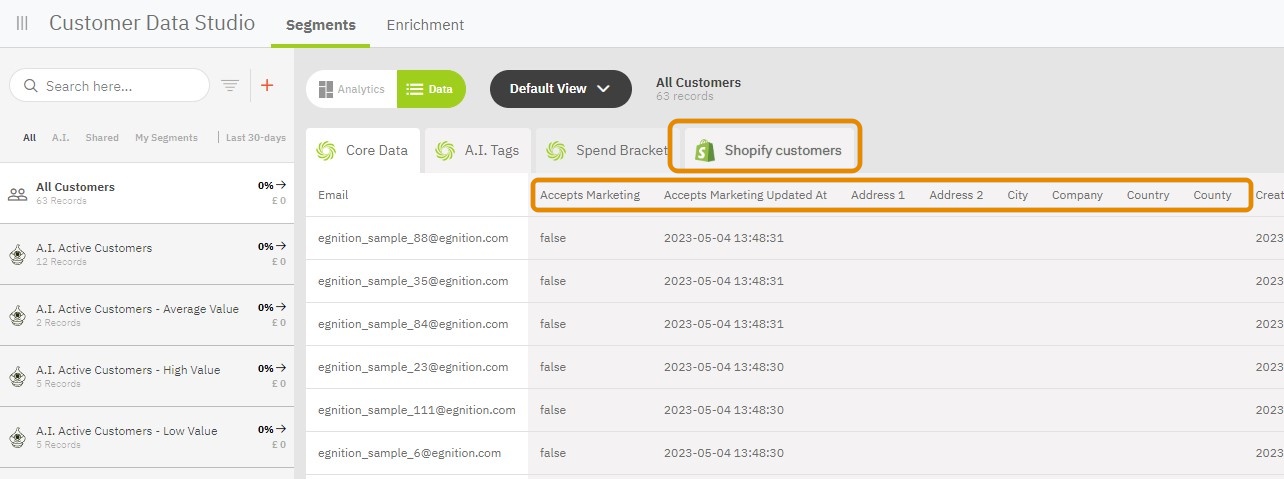The height and width of the screenshot is (479, 1284).
Task: Click the Address 1 column header
Action: (x=878, y=195)
